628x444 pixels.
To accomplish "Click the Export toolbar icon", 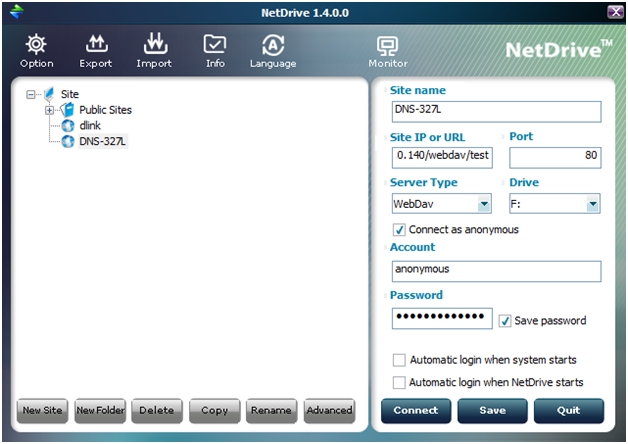I will pyautogui.click(x=95, y=45).
